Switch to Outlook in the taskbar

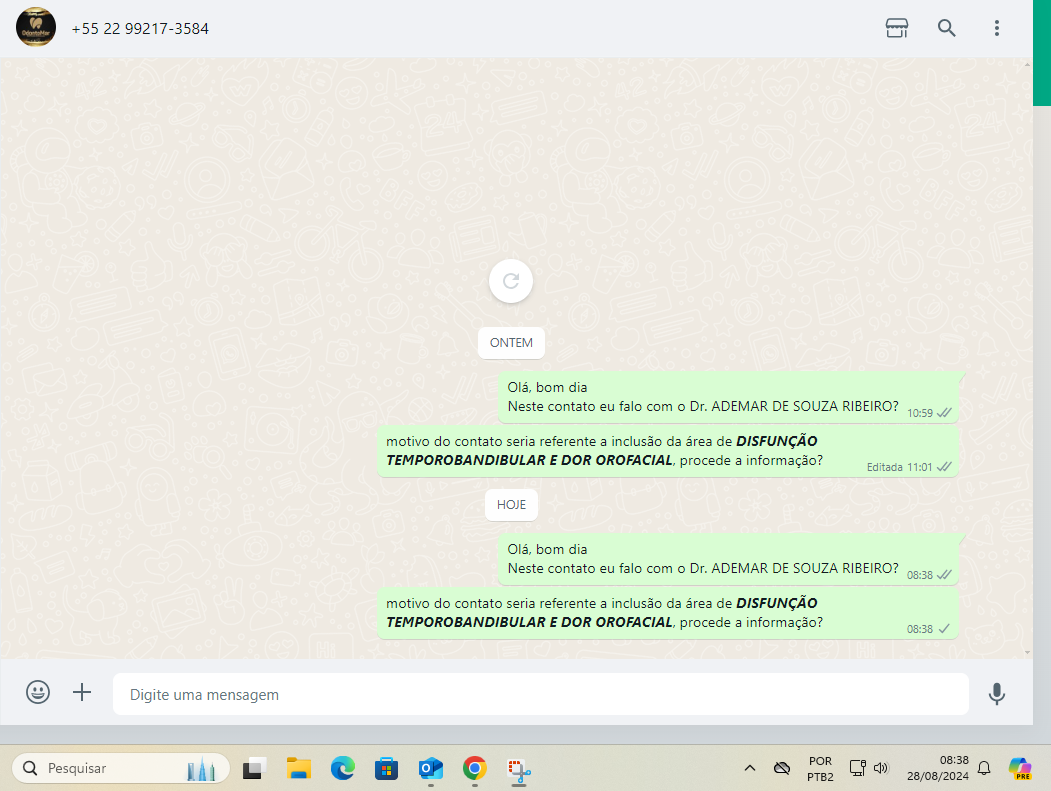point(430,768)
